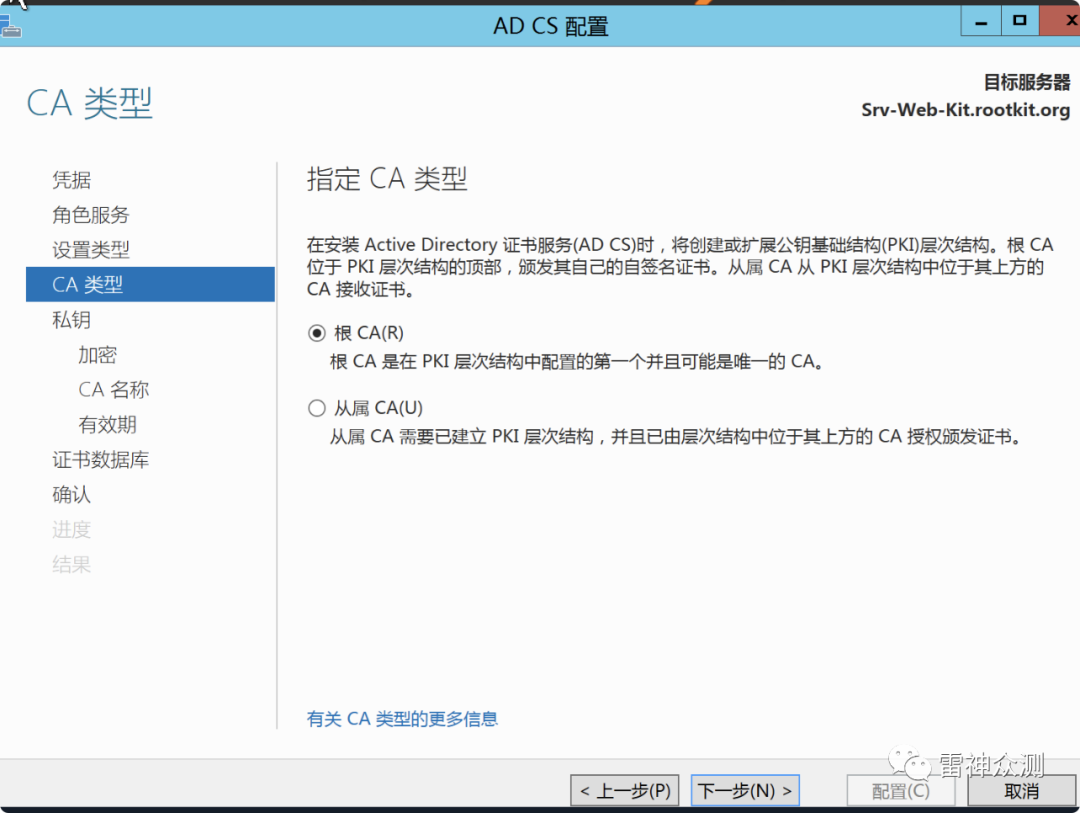Open the 有效期 sub-step
Viewport: 1080px width, 813px height.
pos(107,424)
